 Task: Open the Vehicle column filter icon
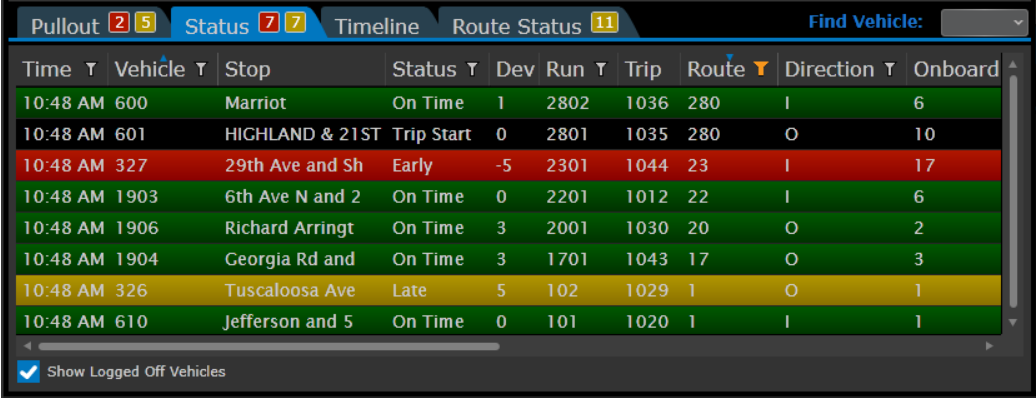(202, 69)
